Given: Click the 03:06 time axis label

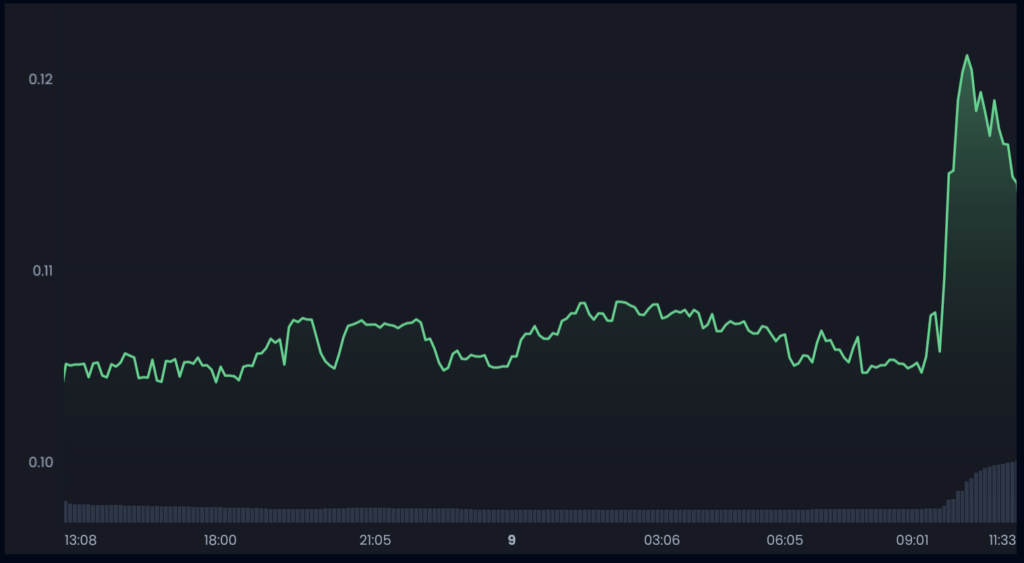Looking at the screenshot, I should [662, 540].
